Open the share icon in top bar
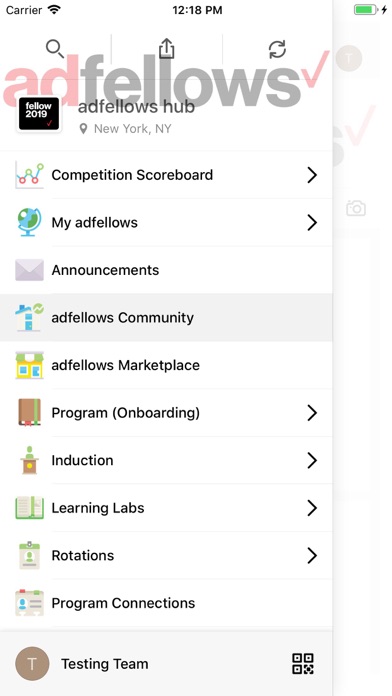392x696 pixels. point(166,49)
